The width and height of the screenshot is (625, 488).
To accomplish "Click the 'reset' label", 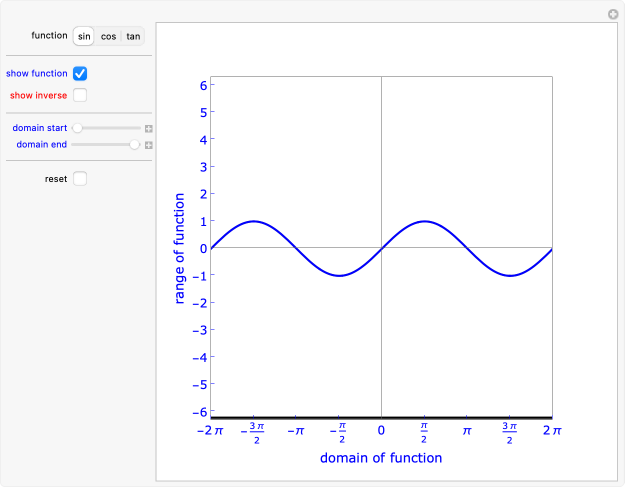I will pos(56,179).
